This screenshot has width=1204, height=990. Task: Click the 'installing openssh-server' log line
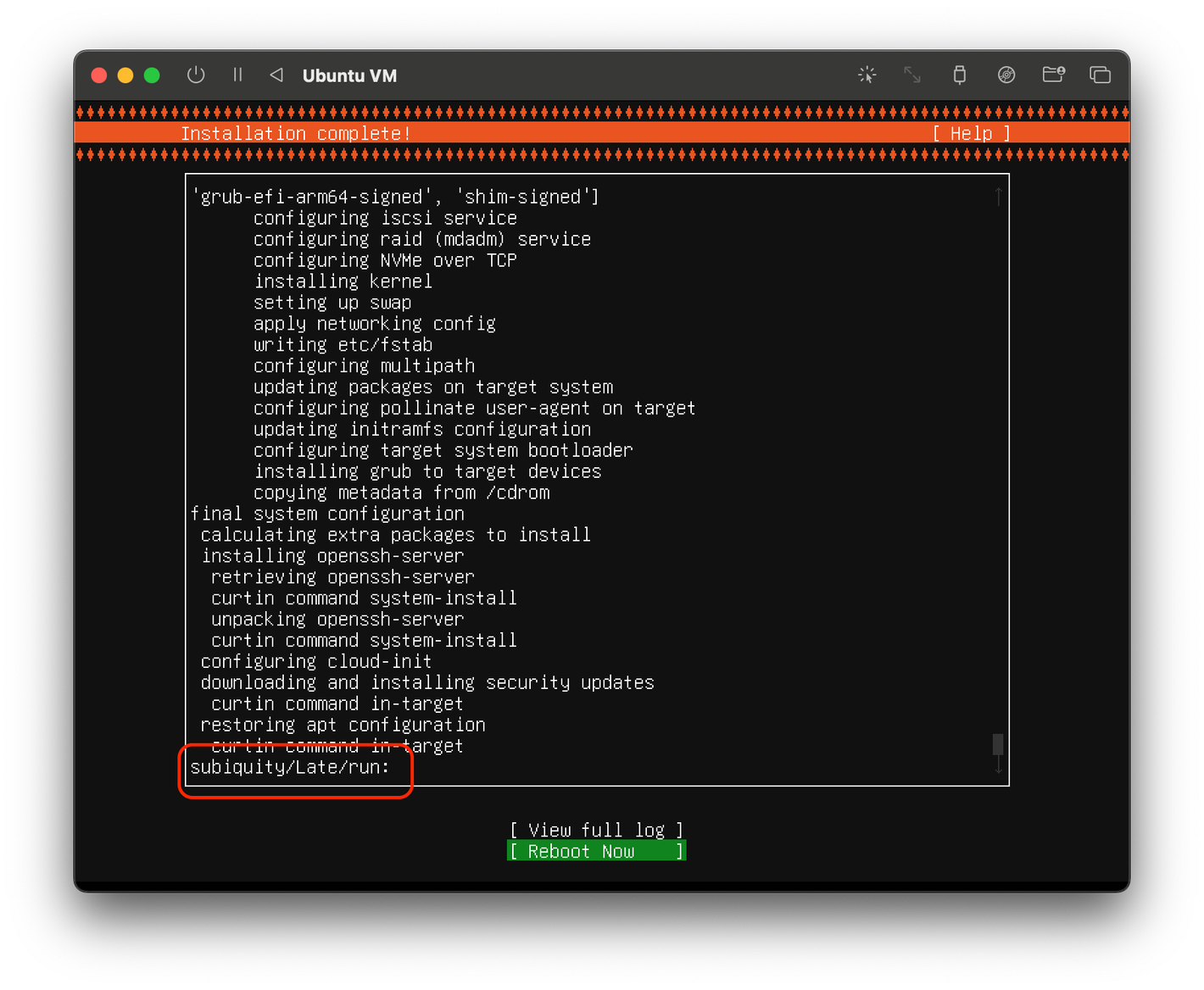pos(332,556)
